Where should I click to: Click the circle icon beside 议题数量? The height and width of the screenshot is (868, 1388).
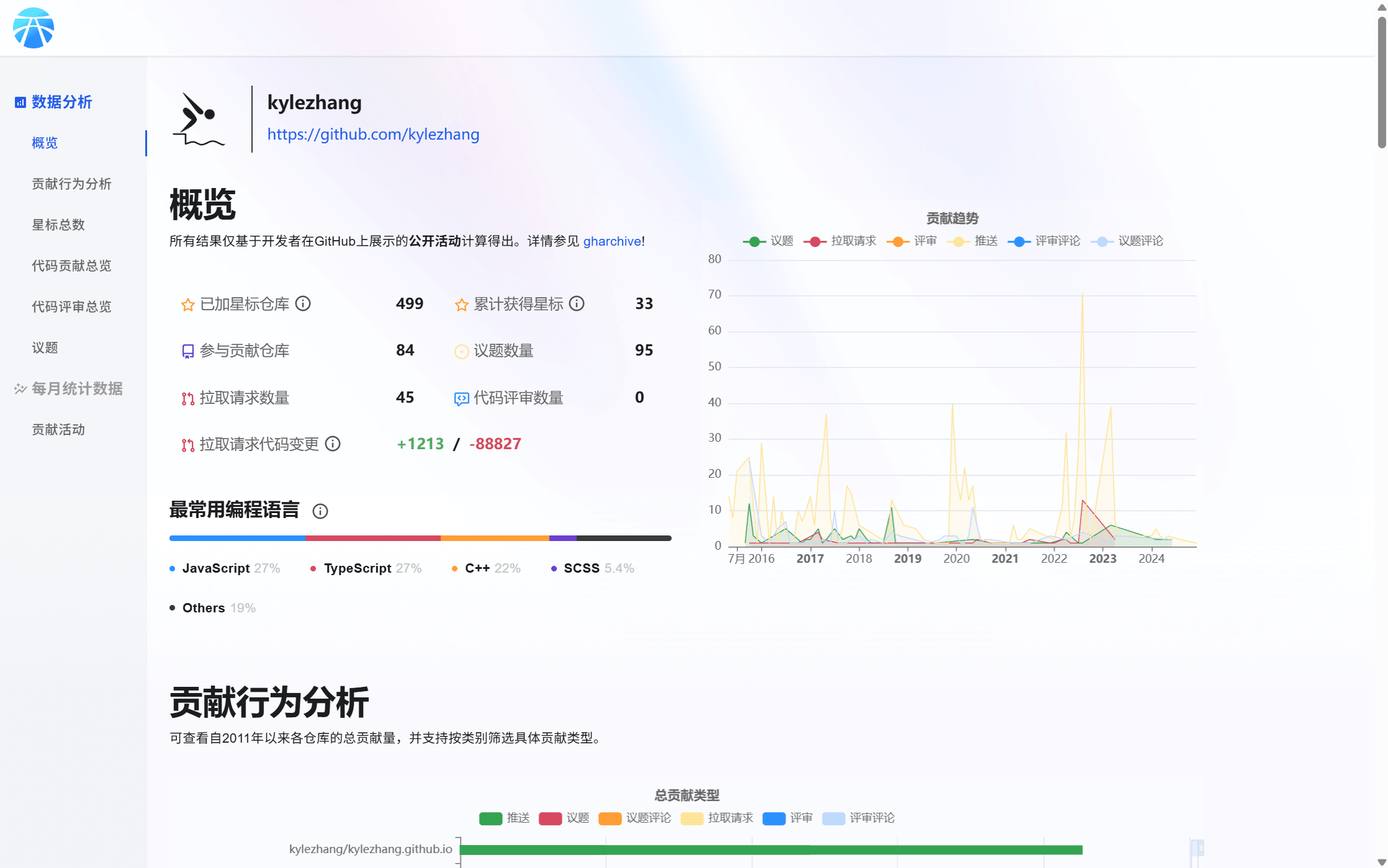pos(461,352)
